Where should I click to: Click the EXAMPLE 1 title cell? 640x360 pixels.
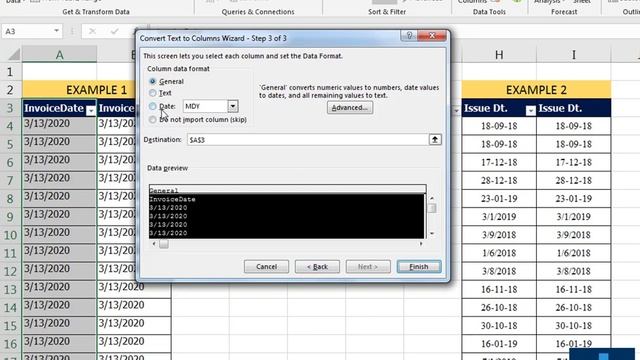(97, 90)
